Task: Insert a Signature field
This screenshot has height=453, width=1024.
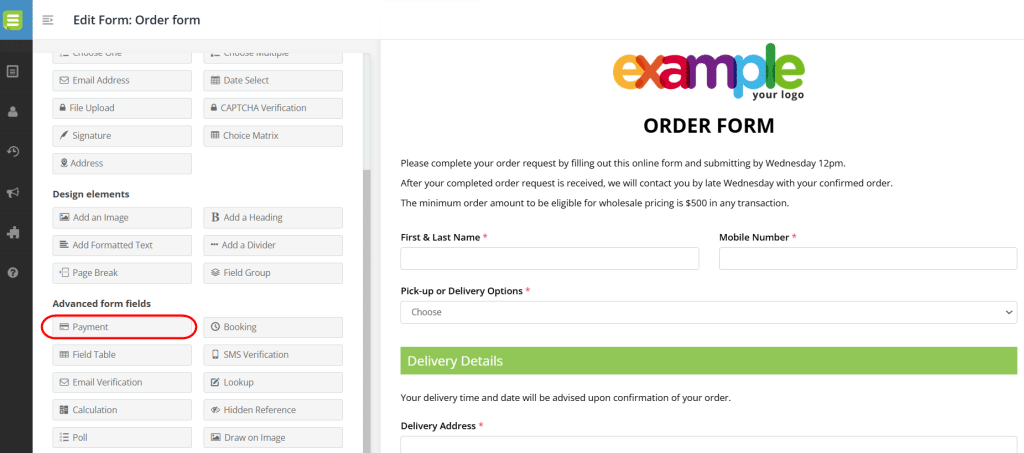Action: coord(121,135)
